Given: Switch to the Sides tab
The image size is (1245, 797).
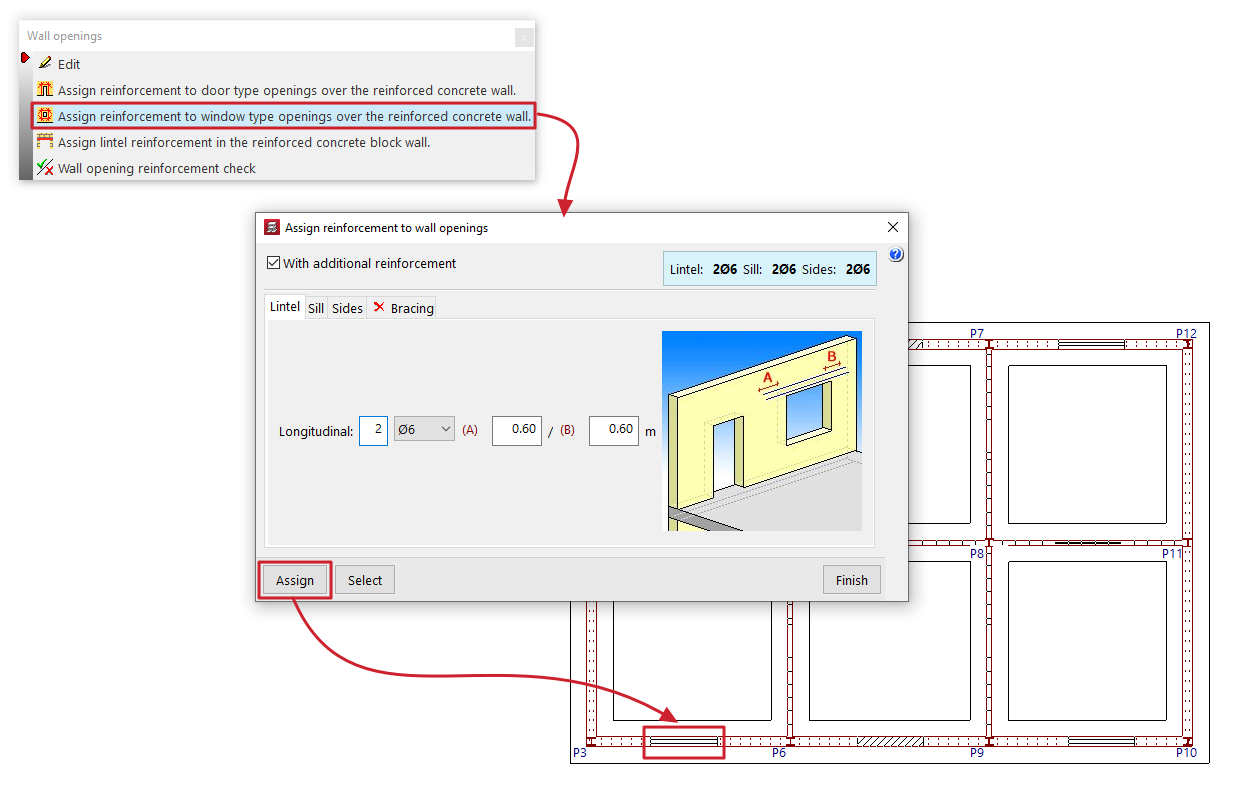Looking at the screenshot, I should coord(347,308).
